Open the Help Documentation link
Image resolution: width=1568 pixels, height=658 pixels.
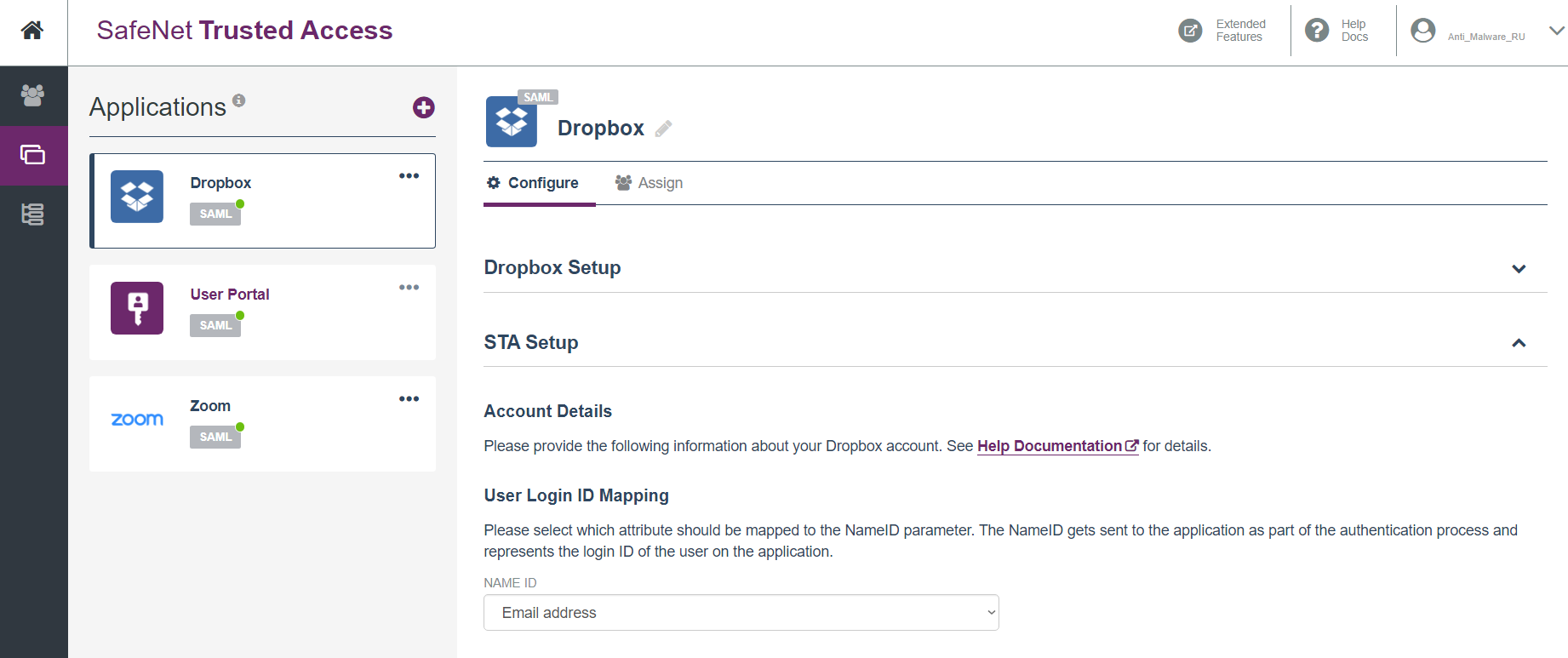coord(1057,446)
